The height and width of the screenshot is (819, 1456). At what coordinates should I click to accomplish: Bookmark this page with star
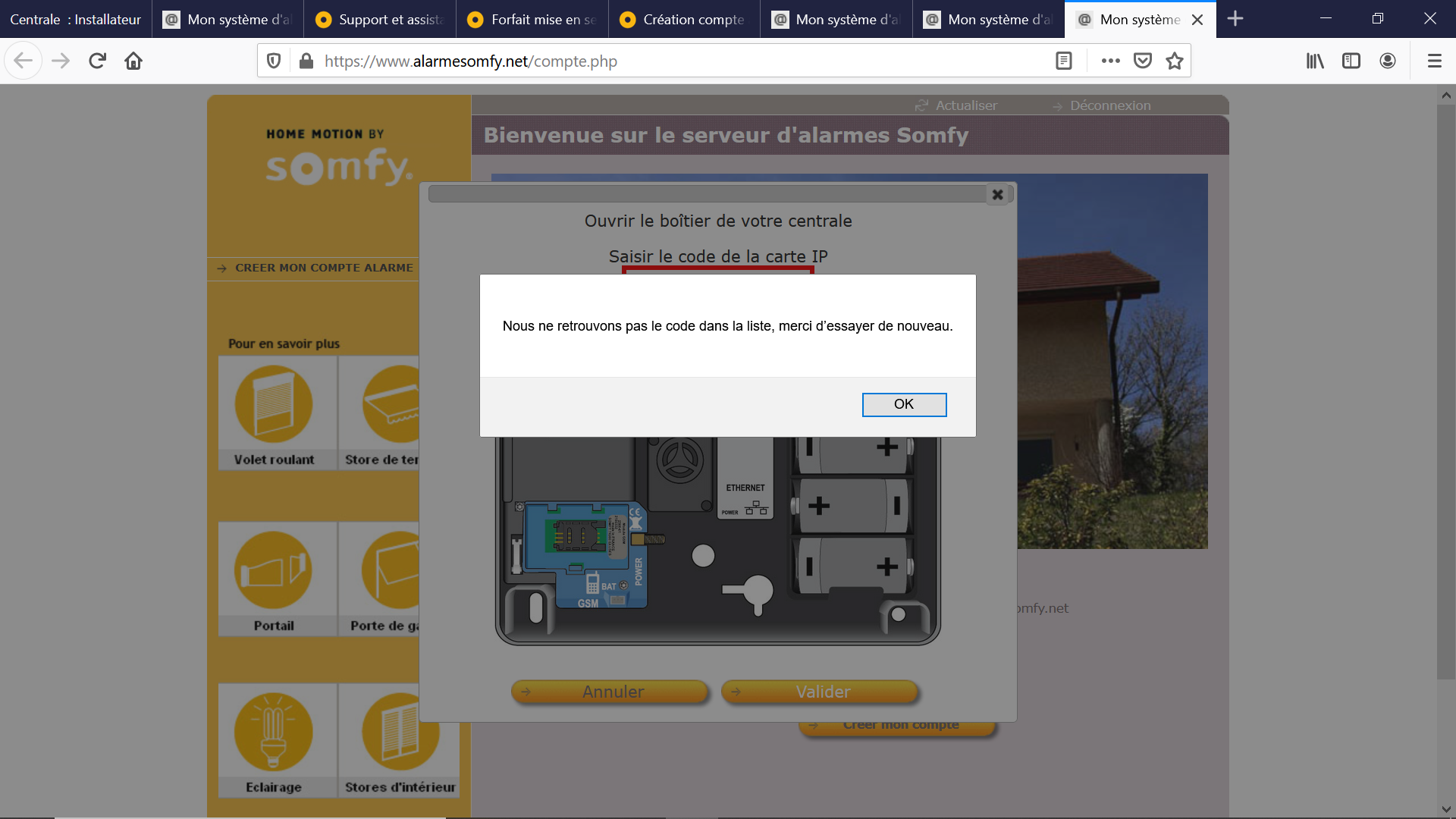click(x=1175, y=61)
